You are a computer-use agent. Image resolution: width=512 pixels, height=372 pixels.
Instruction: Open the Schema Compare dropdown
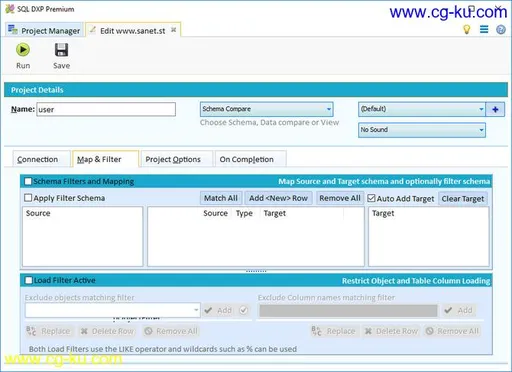[267, 109]
